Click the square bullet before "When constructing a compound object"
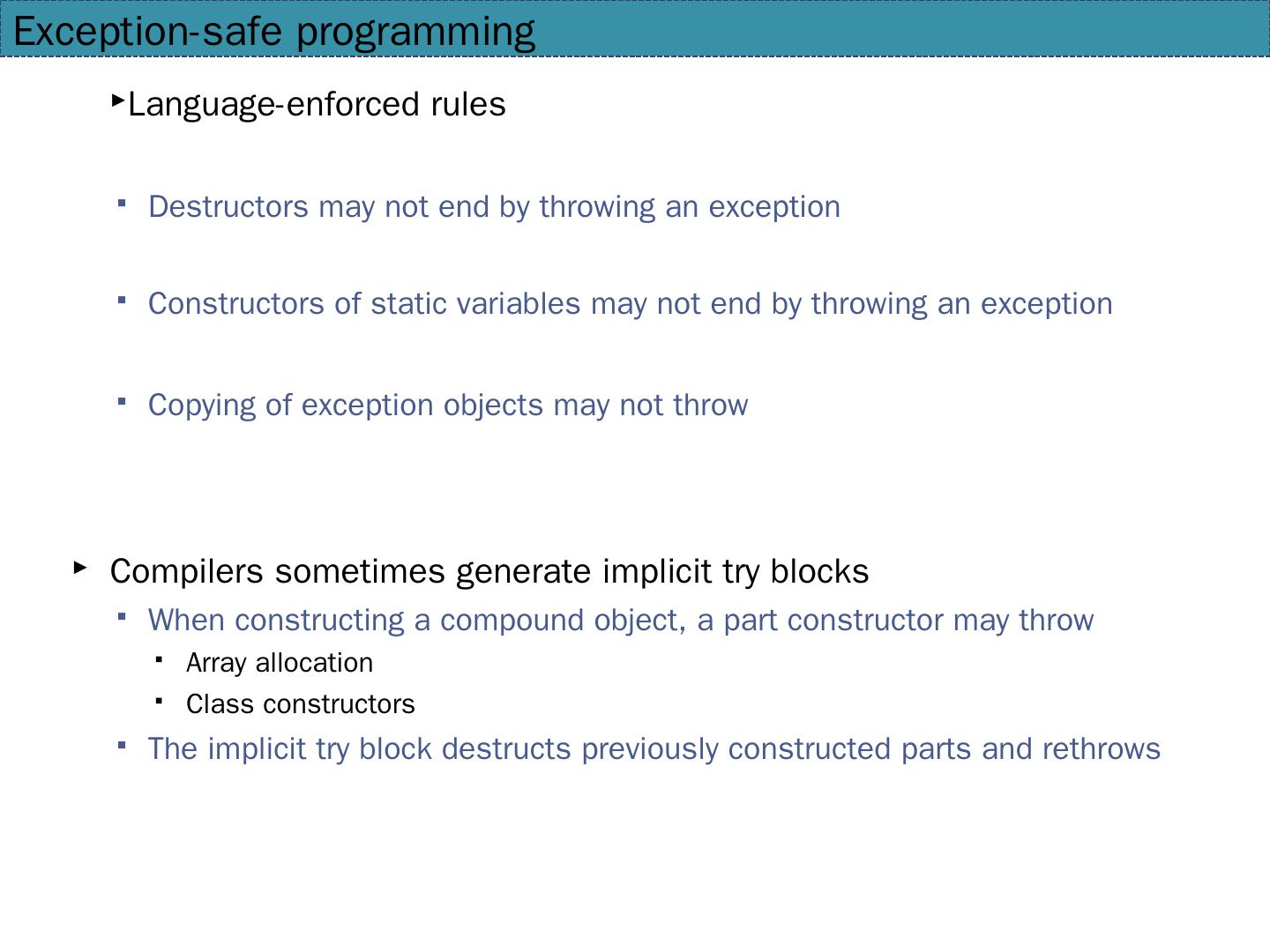Image resolution: width=1270 pixels, height=952 pixels. (x=122, y=617)
